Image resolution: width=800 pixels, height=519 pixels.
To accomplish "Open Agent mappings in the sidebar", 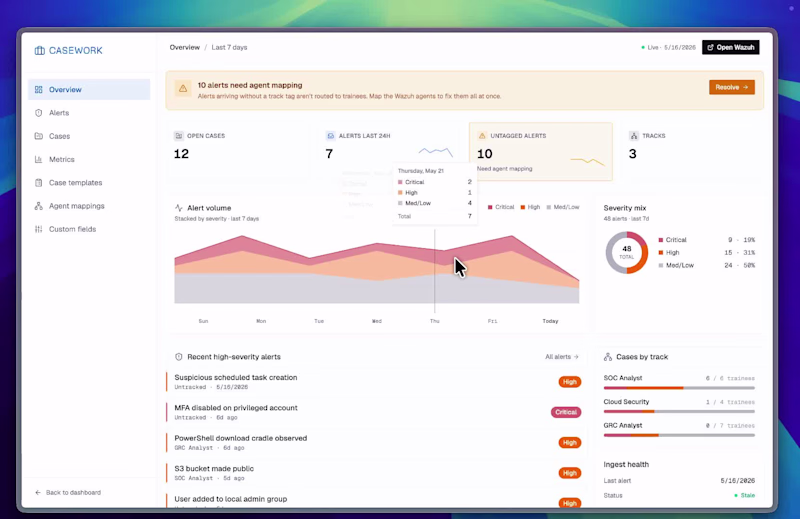I will click(x=89, y=206).
